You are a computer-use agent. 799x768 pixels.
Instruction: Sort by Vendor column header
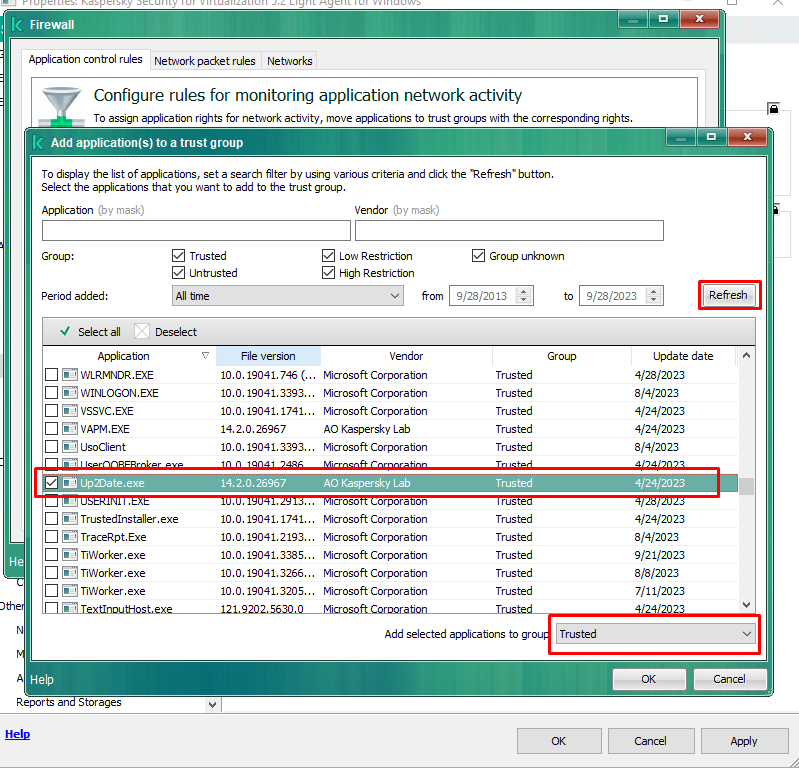click(406, 356)
